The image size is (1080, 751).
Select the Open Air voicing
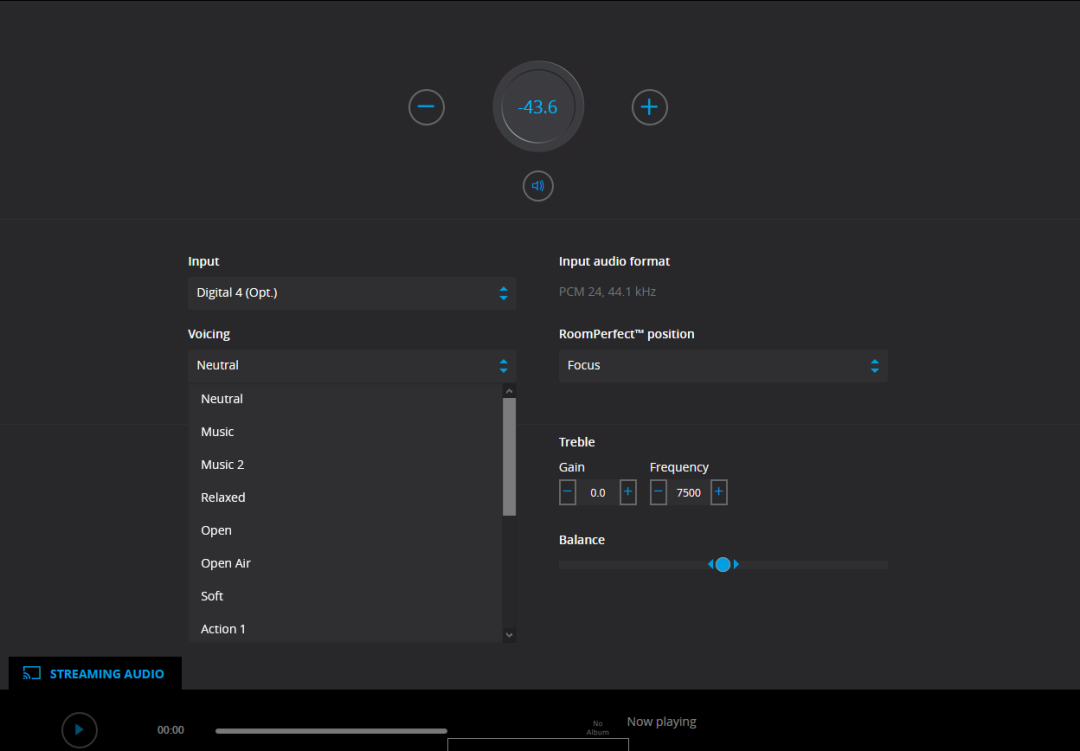point(226,564)
